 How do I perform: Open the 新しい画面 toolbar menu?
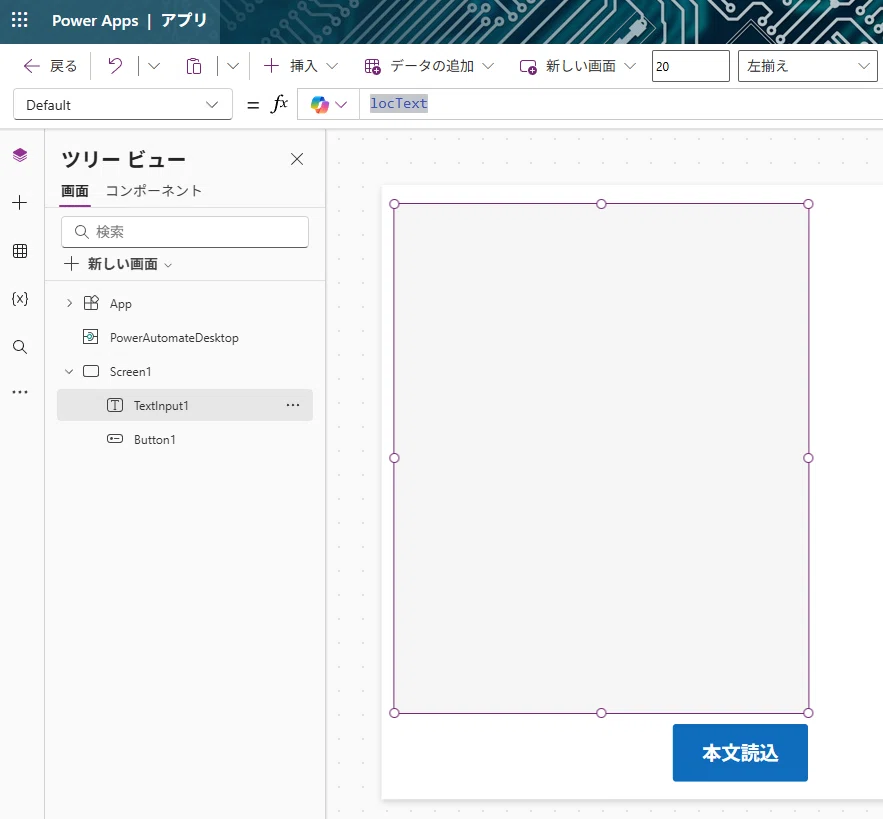tap(577, 66)
